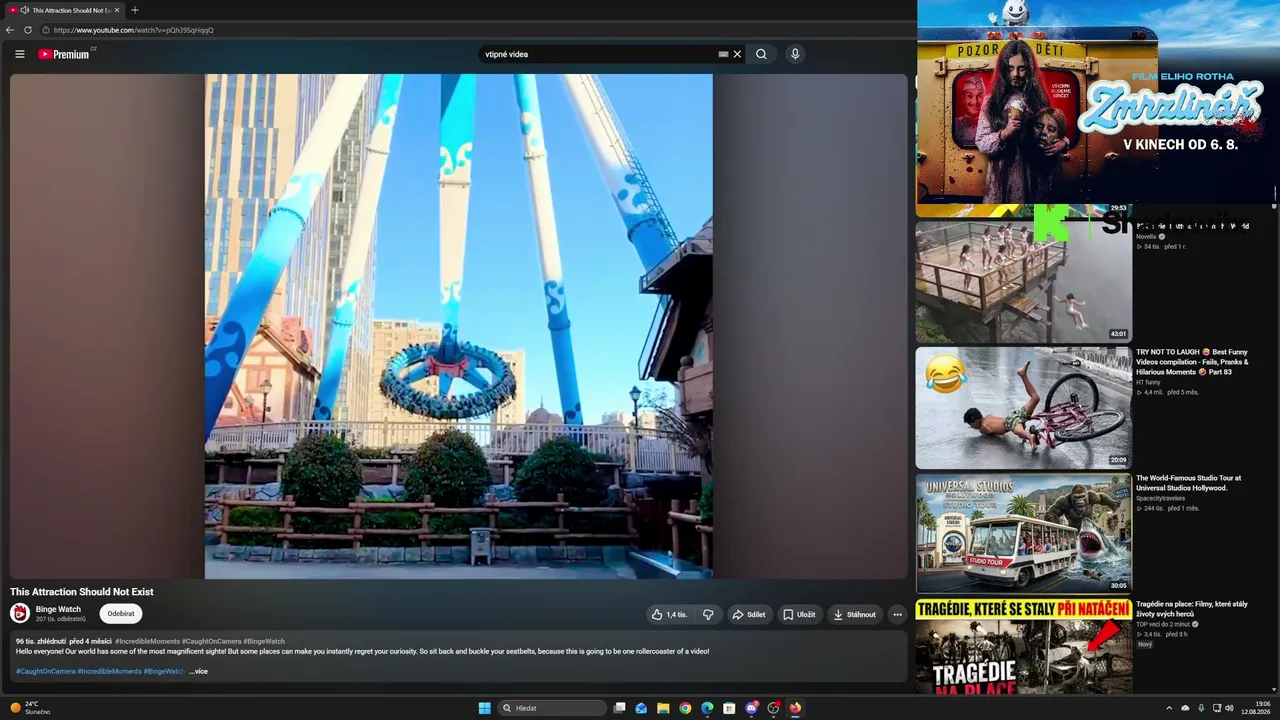Open the Universal Studios tour thumbnail
Image resolution: width=1280 pixels, height=720 pixels.
point(1023,533)
